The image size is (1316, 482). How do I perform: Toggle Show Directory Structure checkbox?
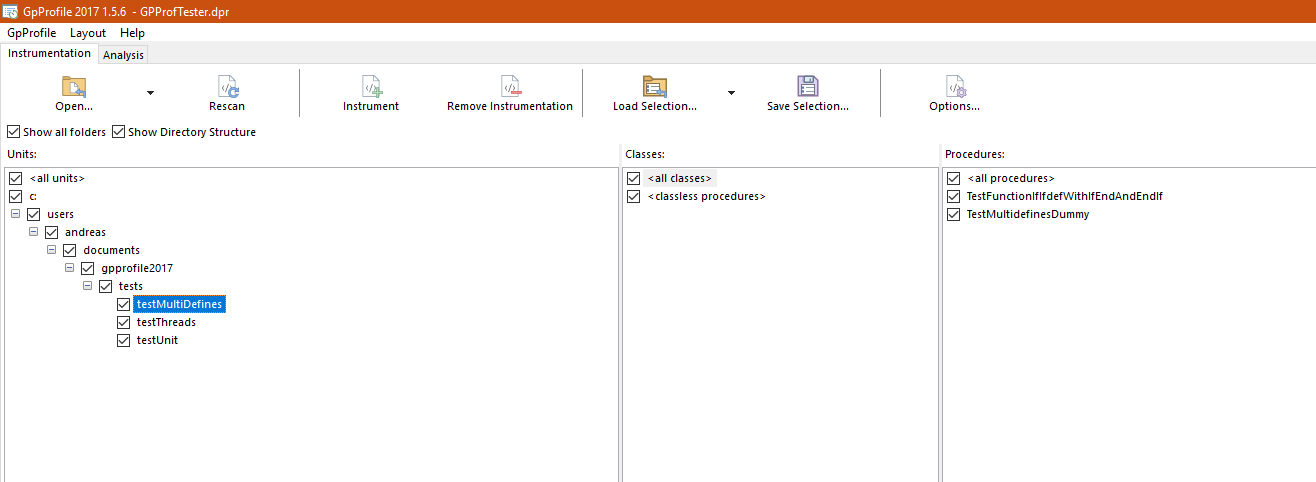coord(119,132)
